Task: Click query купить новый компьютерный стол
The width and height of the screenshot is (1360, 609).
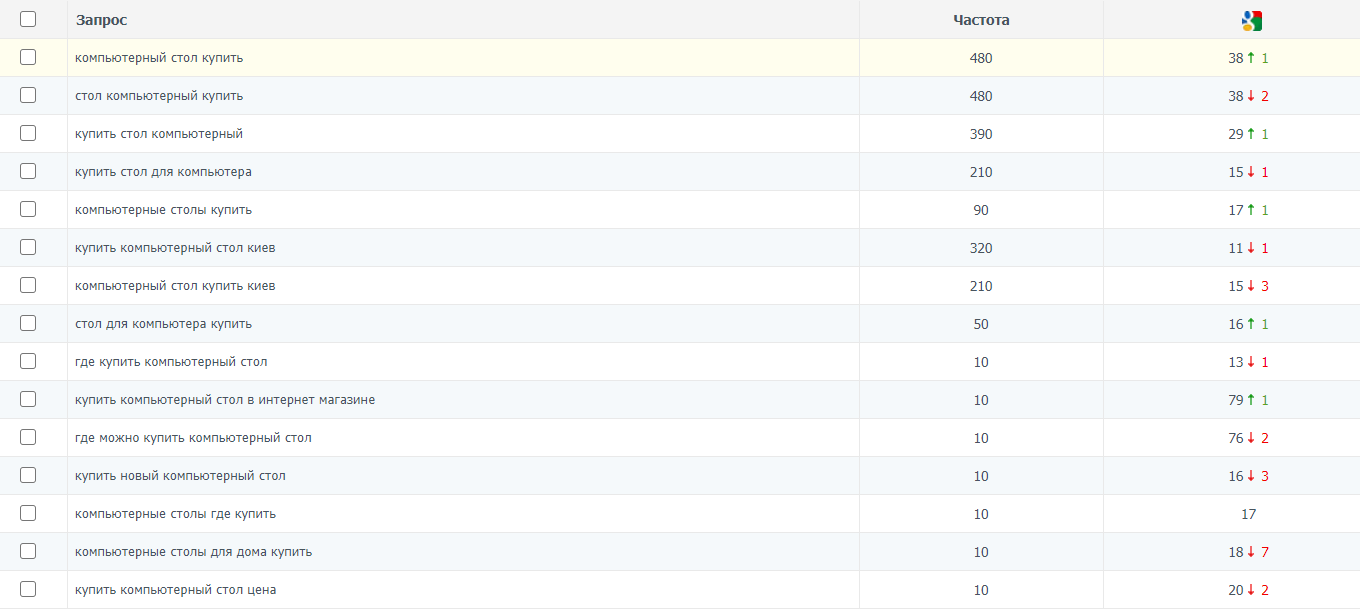Action: coord(180,476)
